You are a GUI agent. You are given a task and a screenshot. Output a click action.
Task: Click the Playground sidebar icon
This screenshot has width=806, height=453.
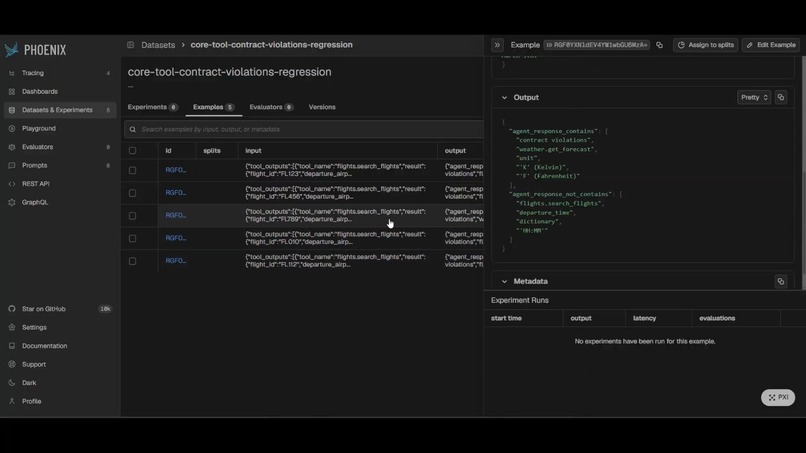12,129
